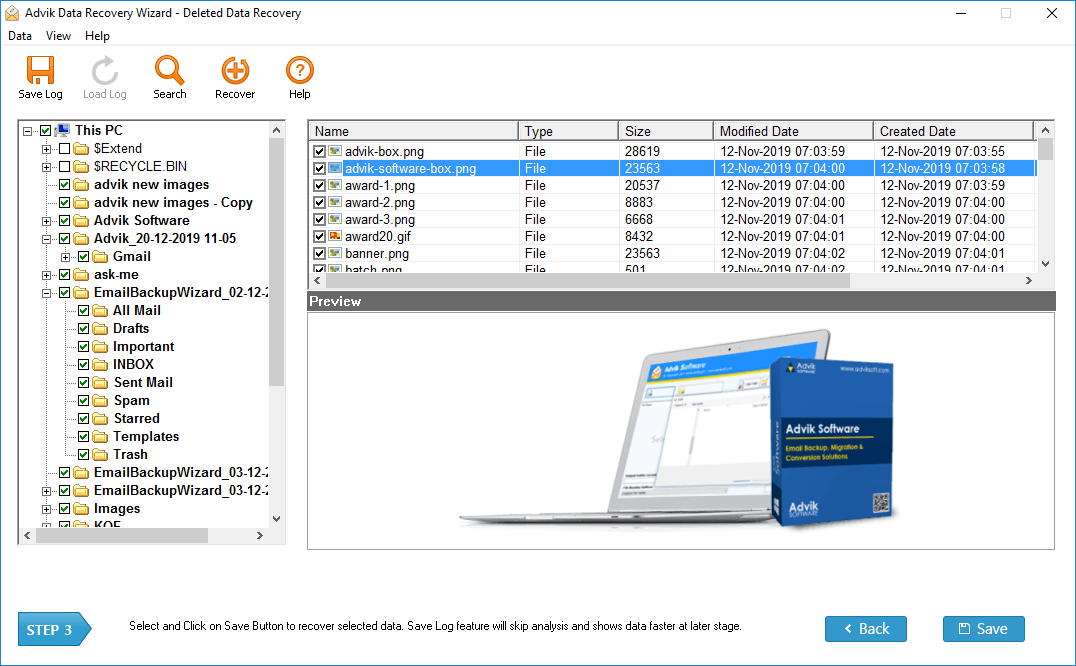The image size is (1076, 666).
Task: Expand the $Extend folder node
Action: pos(46,149)
